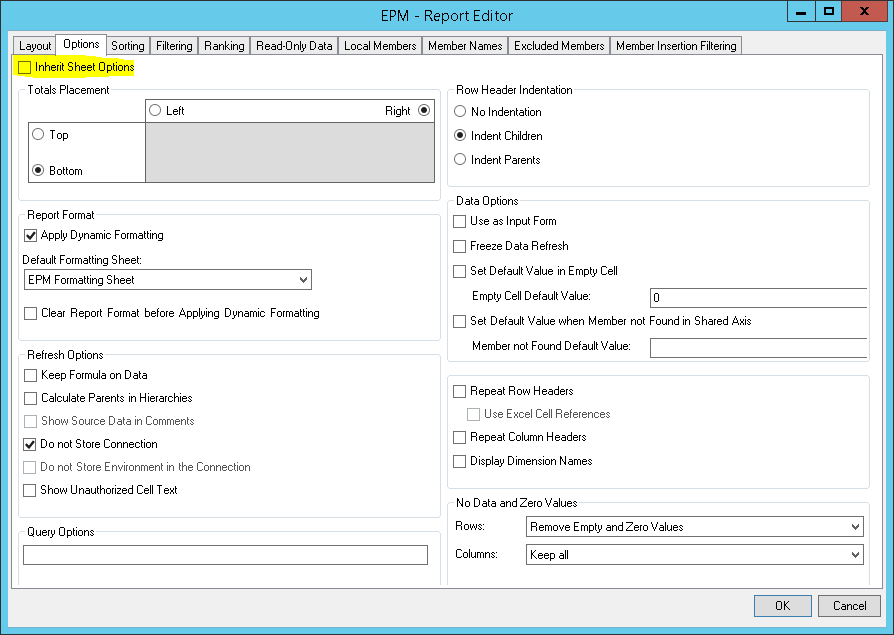Viewport: 894px width, 635px height.
Task: Uncheck Apply Dynamic Formatting
Action: pos(30,235)
